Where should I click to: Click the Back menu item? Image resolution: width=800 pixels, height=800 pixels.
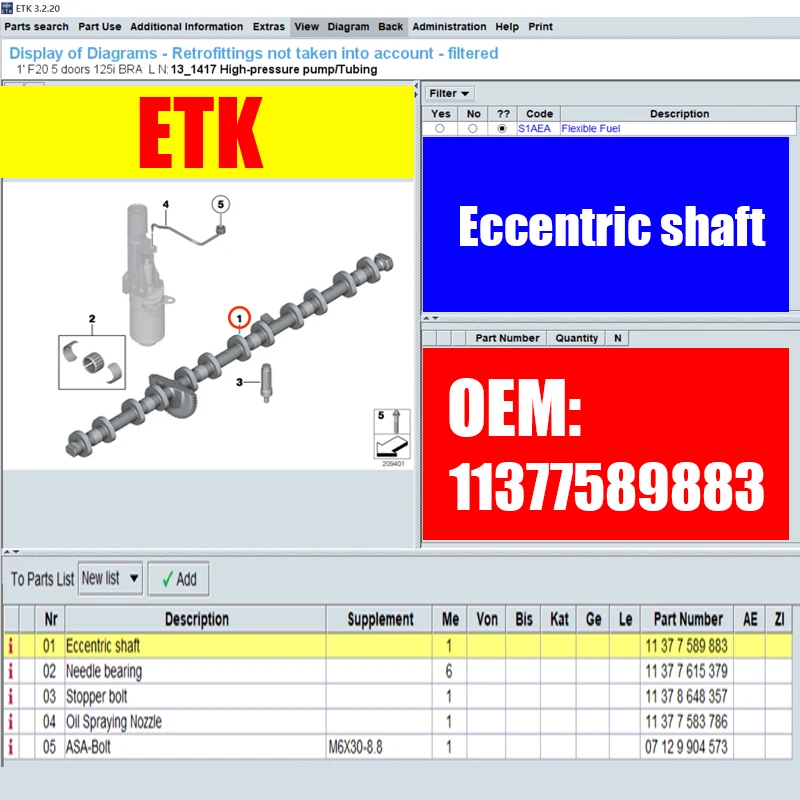390,27
